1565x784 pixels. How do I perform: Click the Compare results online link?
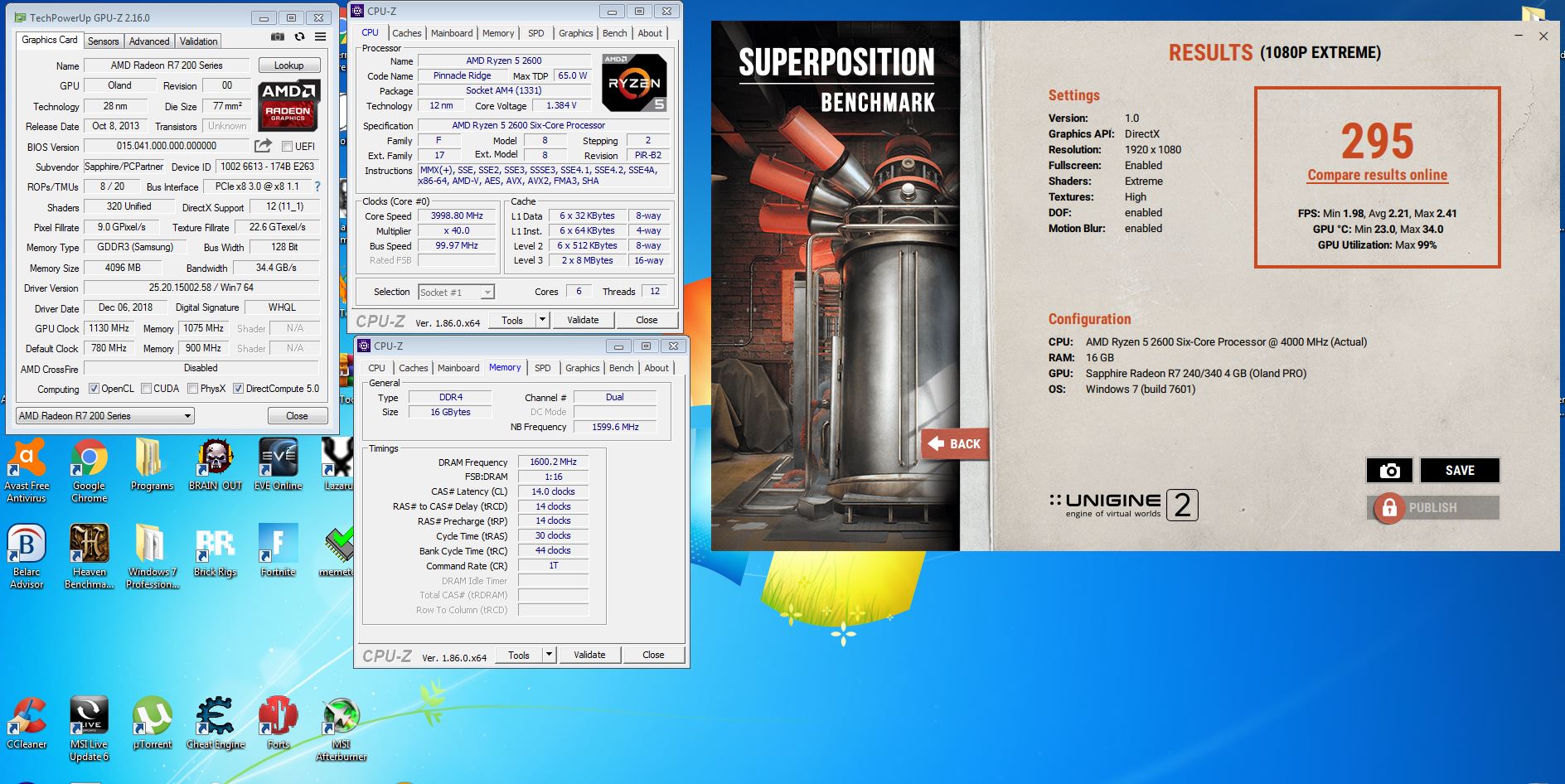coord(1378,175)
